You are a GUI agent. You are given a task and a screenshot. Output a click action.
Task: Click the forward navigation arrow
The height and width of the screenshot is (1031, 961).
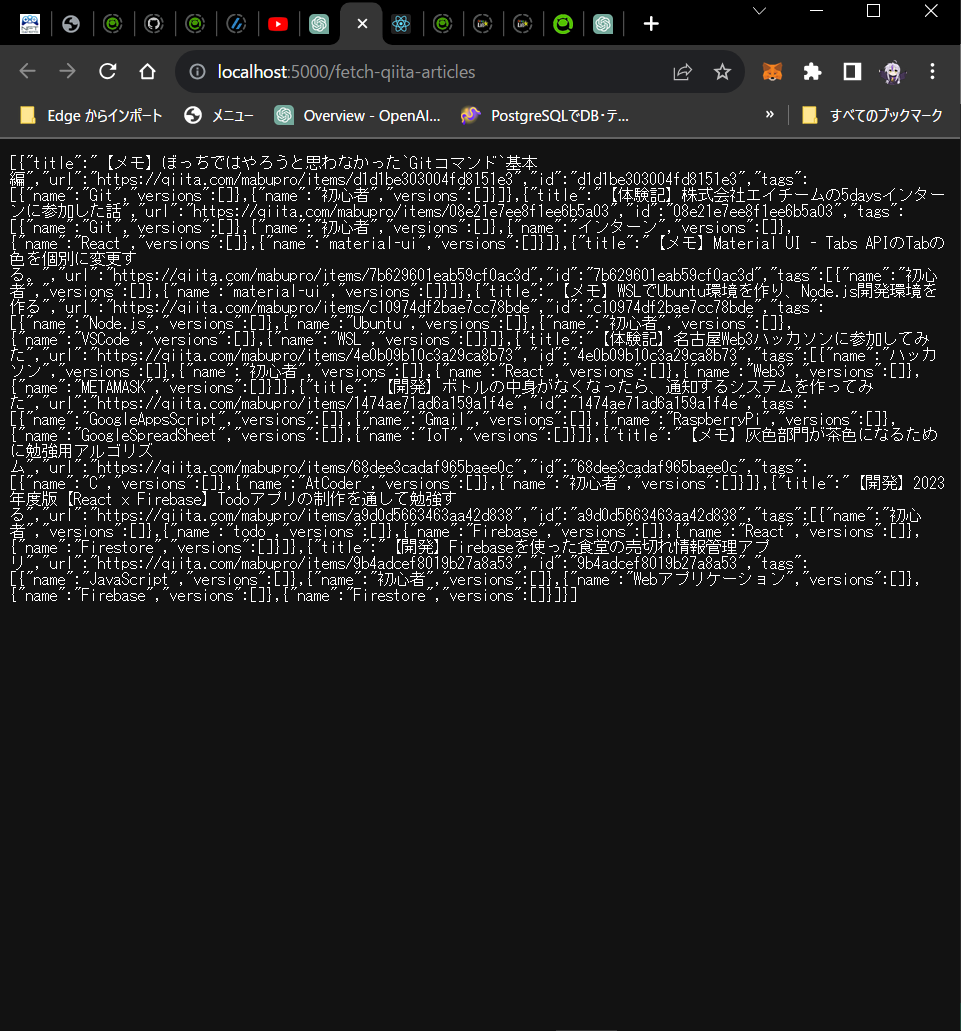pyautogui.click(x=67, y=72)
